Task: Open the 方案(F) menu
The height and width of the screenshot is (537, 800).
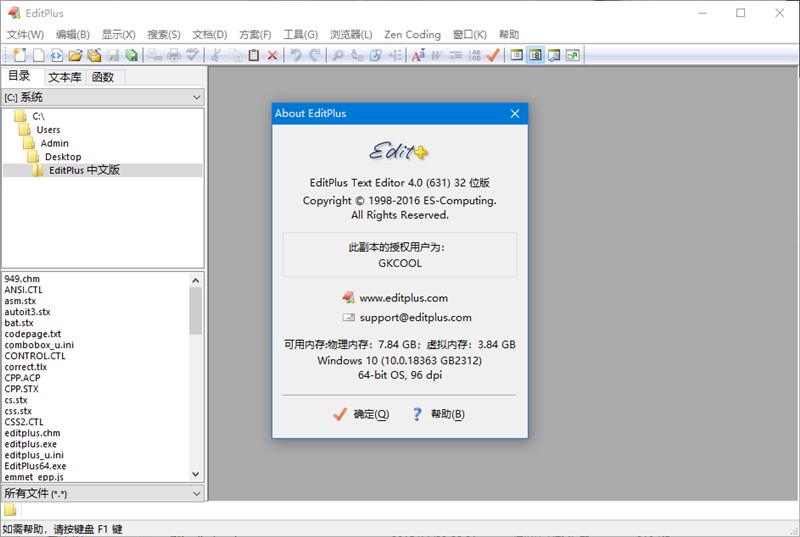Action: [x=255, y=34]
